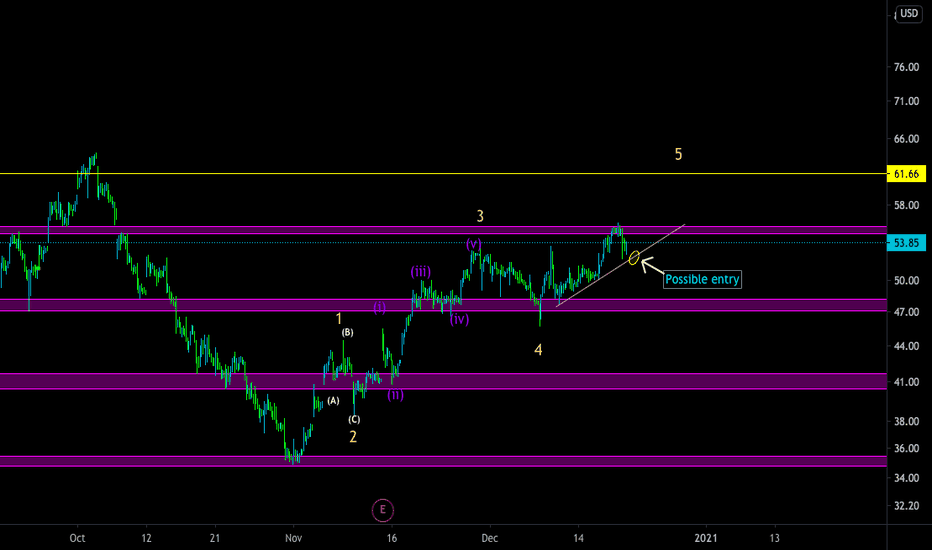Viewport: 932px width, 550px height.
Task: Click the 21 date label on time axis
Action: pyautogui.click(x=215, y=538)
